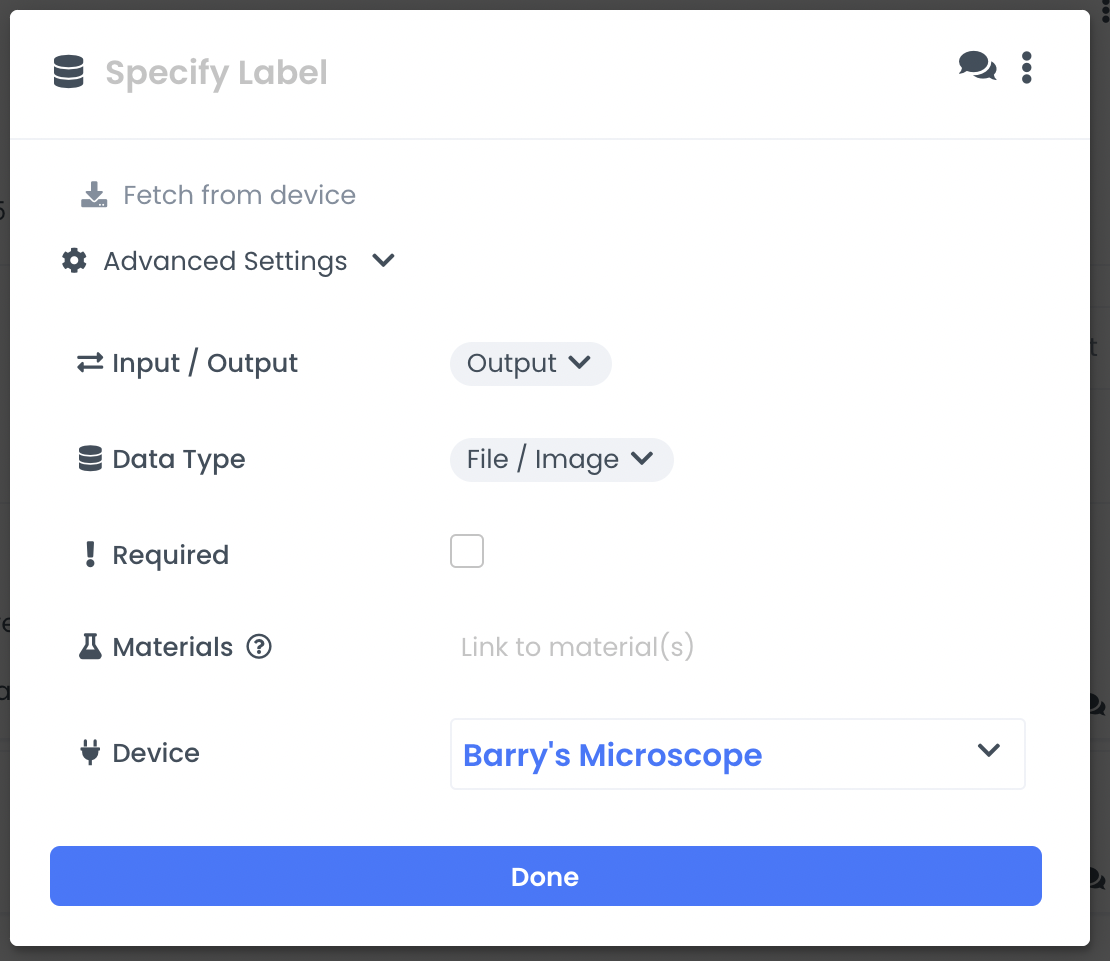The width and height of the screenshot is (1110, 961).
Task: Open the three-dot options menu
Action: 1026,66
